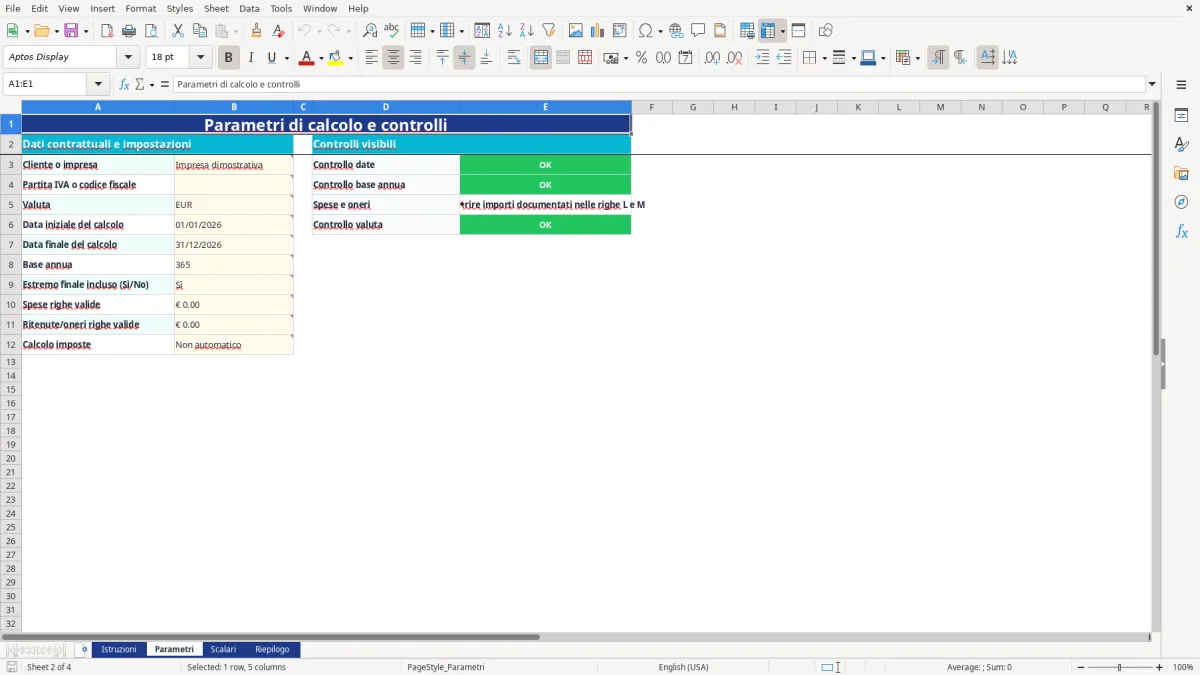The height and width of the screenshot is (675, 1200).
Task: Click the formula input line
Action: [658, 84]
